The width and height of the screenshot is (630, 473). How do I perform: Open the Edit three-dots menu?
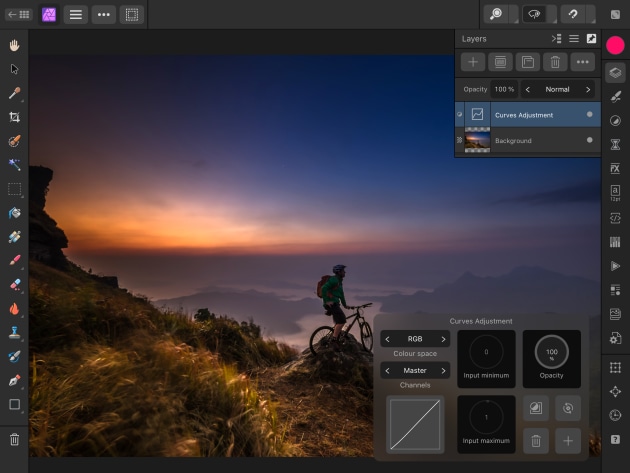104,15
